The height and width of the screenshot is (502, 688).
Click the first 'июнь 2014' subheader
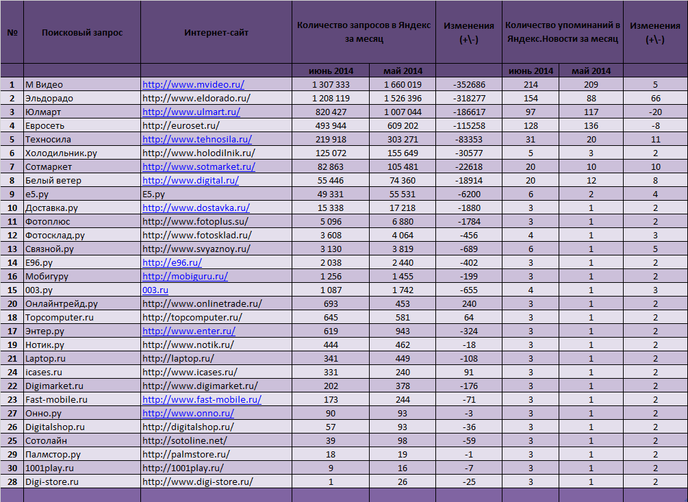pos(331,71)
